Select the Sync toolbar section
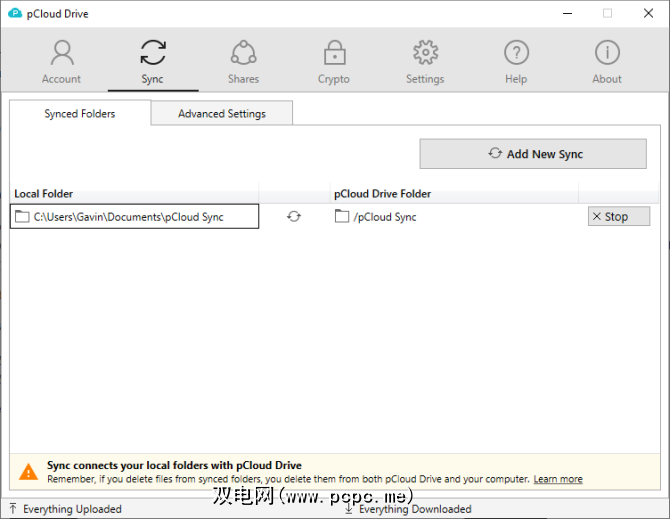This screenshot has width=670, height=519. (153, 62)
